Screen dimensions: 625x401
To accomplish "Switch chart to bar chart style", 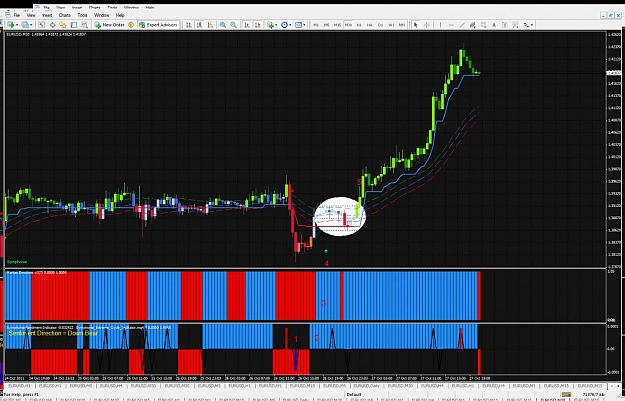I will pyautogui.click(x=189, y=25).
